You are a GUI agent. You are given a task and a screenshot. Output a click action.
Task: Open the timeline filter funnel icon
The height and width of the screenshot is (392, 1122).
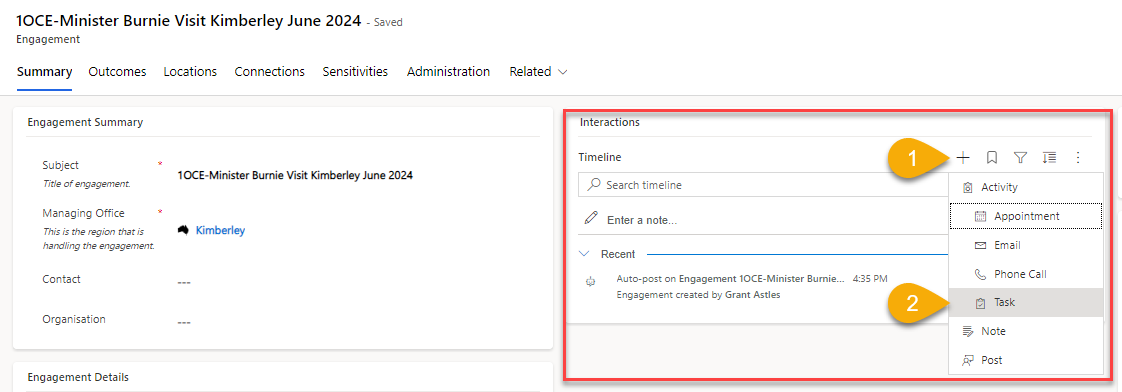coord(1020,157)
